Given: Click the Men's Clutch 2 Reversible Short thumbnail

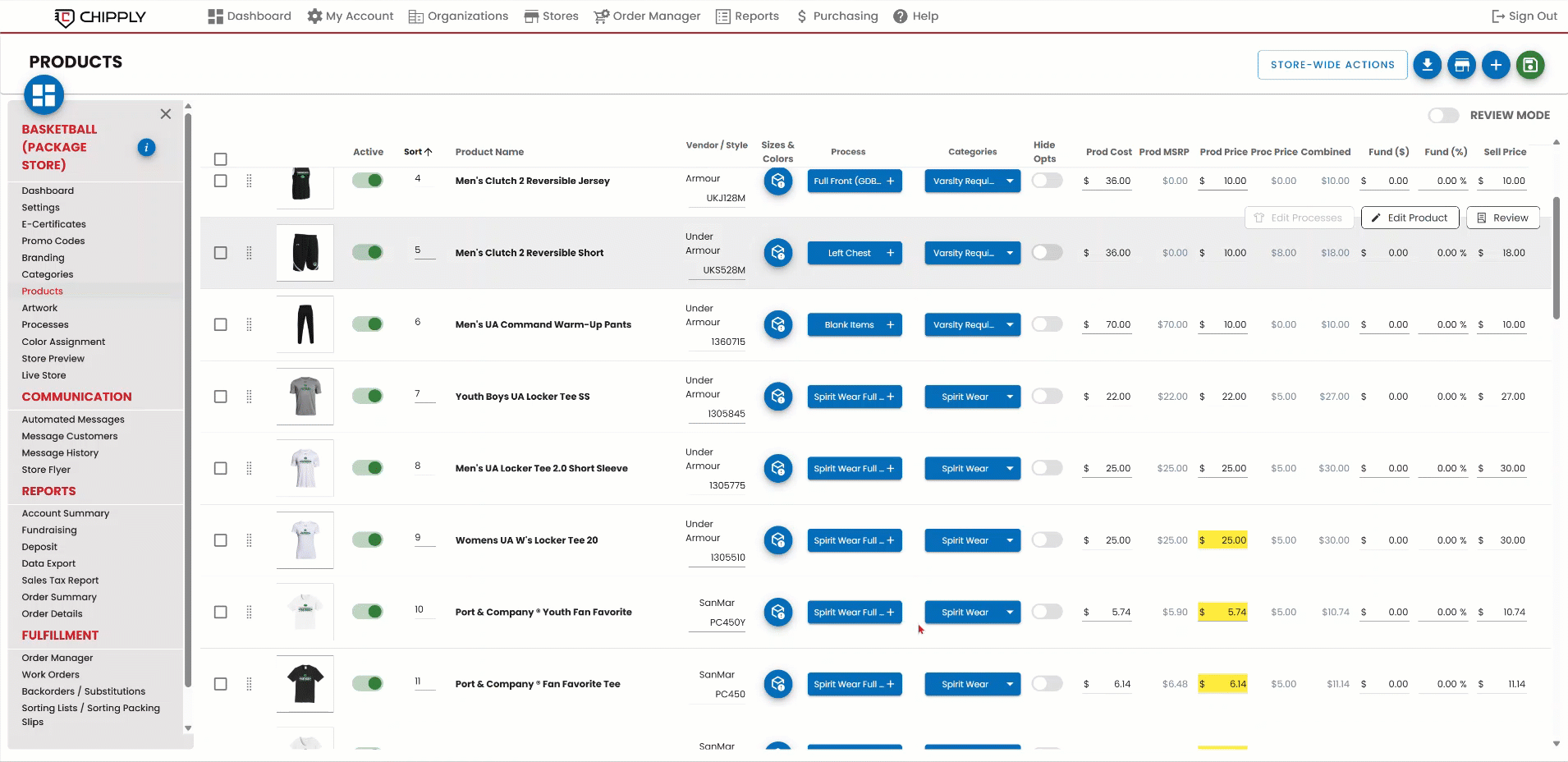Looking at the screenshot, I should [305, 253].
